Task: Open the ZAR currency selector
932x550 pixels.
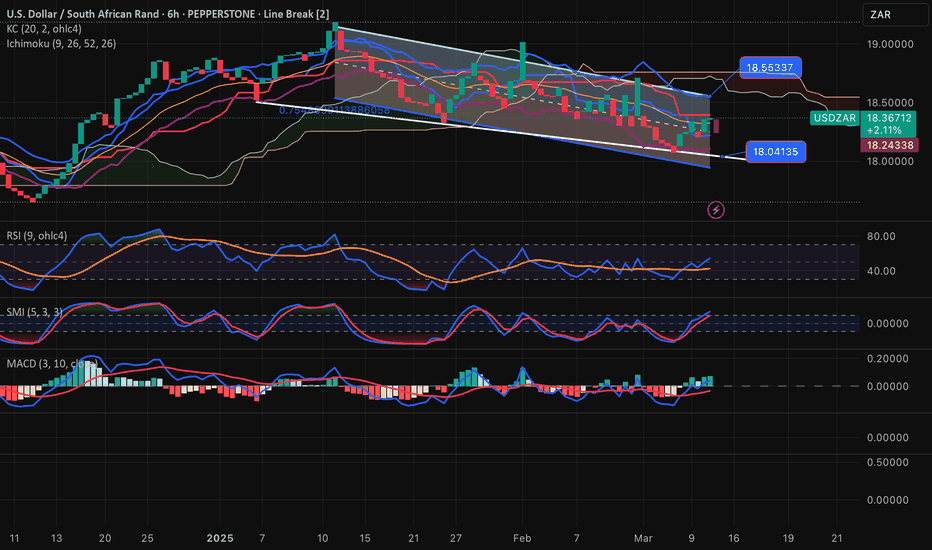Action: pyautogui.click(x=895, y=14)
